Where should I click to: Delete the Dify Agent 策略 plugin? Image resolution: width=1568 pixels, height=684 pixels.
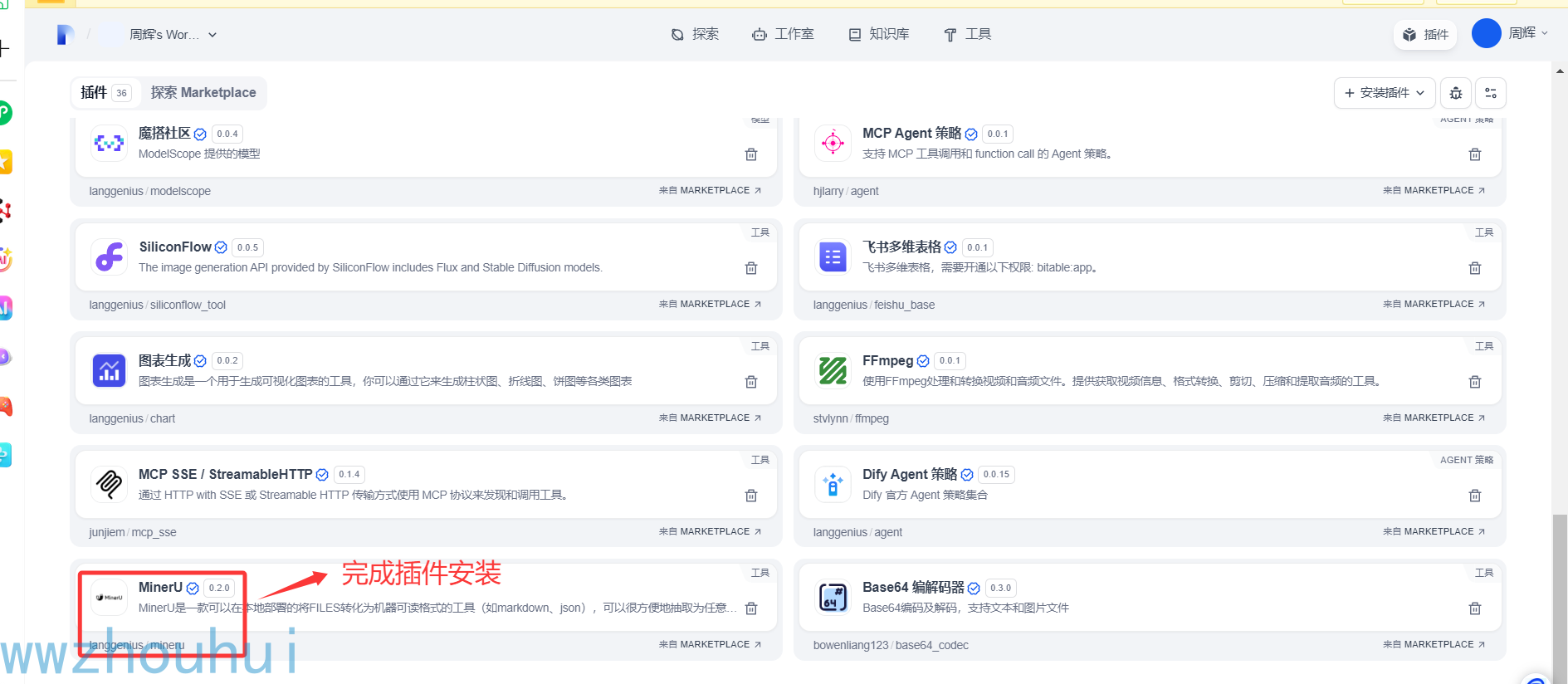tap(1475, 496)
